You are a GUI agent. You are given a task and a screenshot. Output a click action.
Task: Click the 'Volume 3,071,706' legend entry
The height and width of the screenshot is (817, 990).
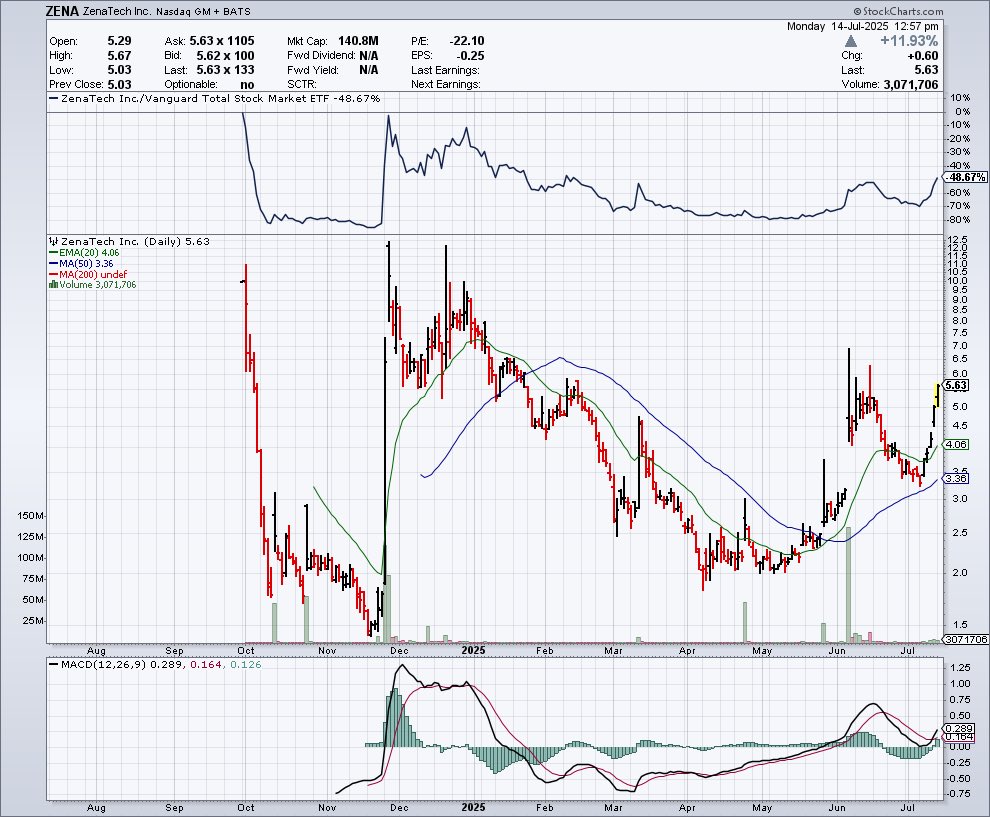click(98, 285)
